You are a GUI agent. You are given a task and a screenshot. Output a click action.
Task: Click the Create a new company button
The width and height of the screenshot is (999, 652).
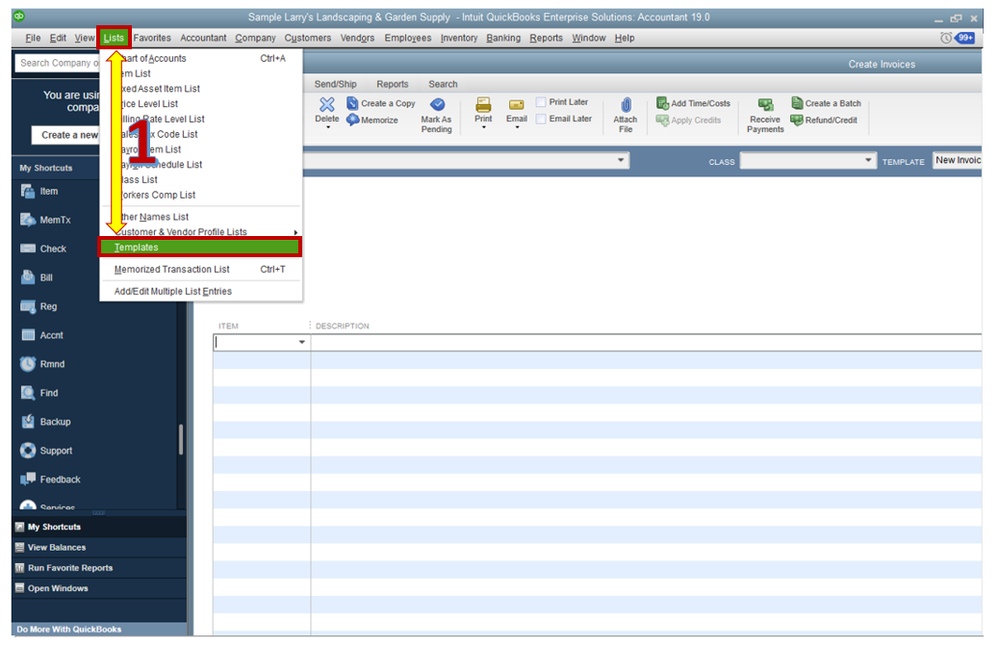pyautogui.click(x=66, y=135)
